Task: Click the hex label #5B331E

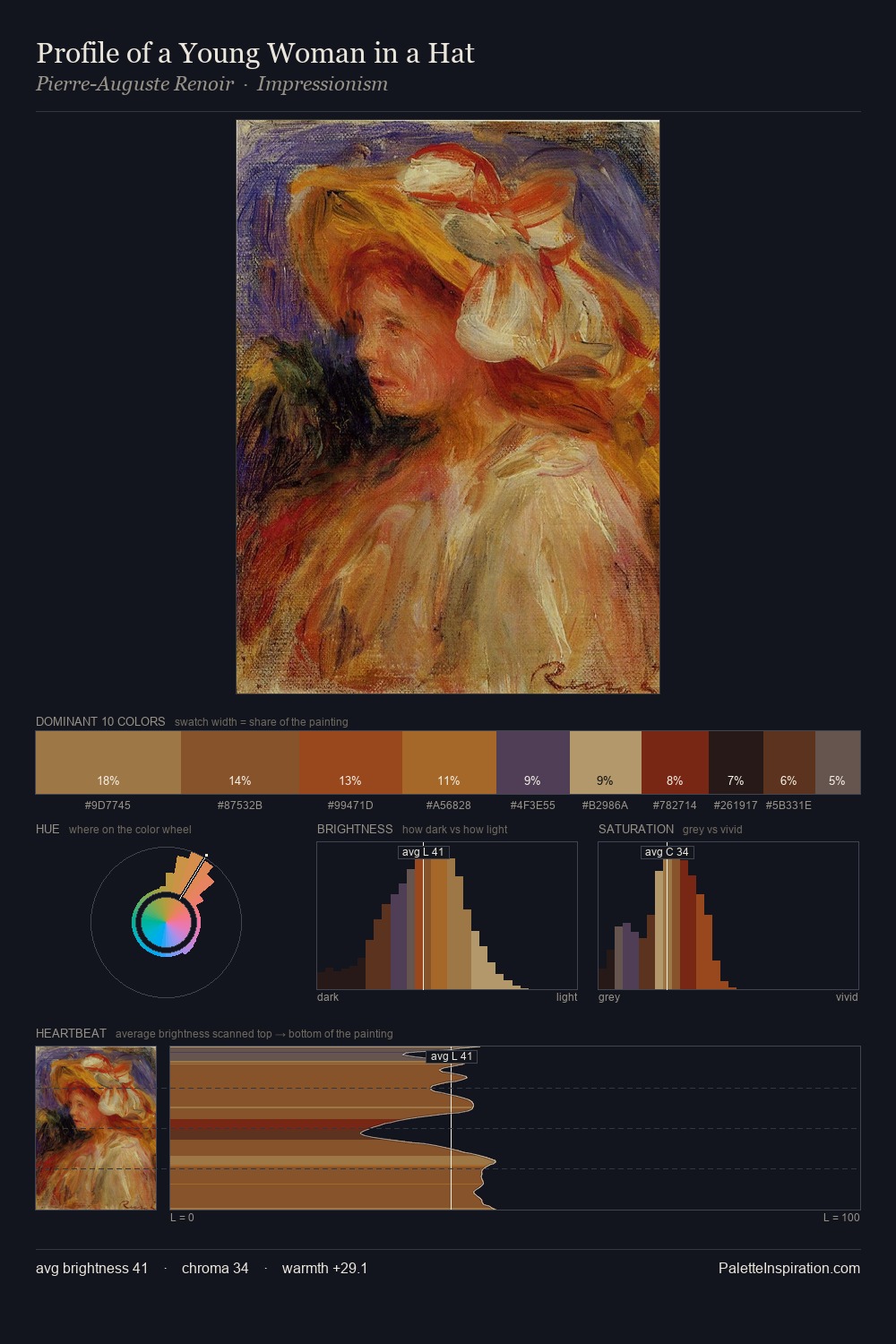Action: (x=788, y=806)
